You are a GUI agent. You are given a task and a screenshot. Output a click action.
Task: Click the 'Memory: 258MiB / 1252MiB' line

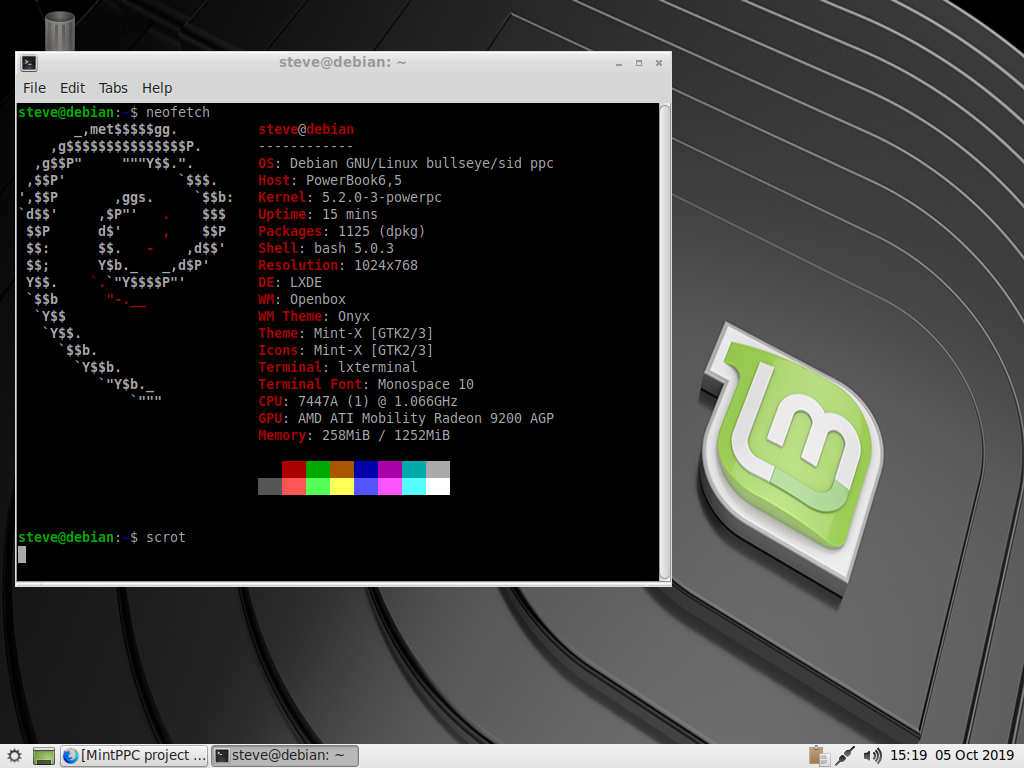click(x=354, y=435)
